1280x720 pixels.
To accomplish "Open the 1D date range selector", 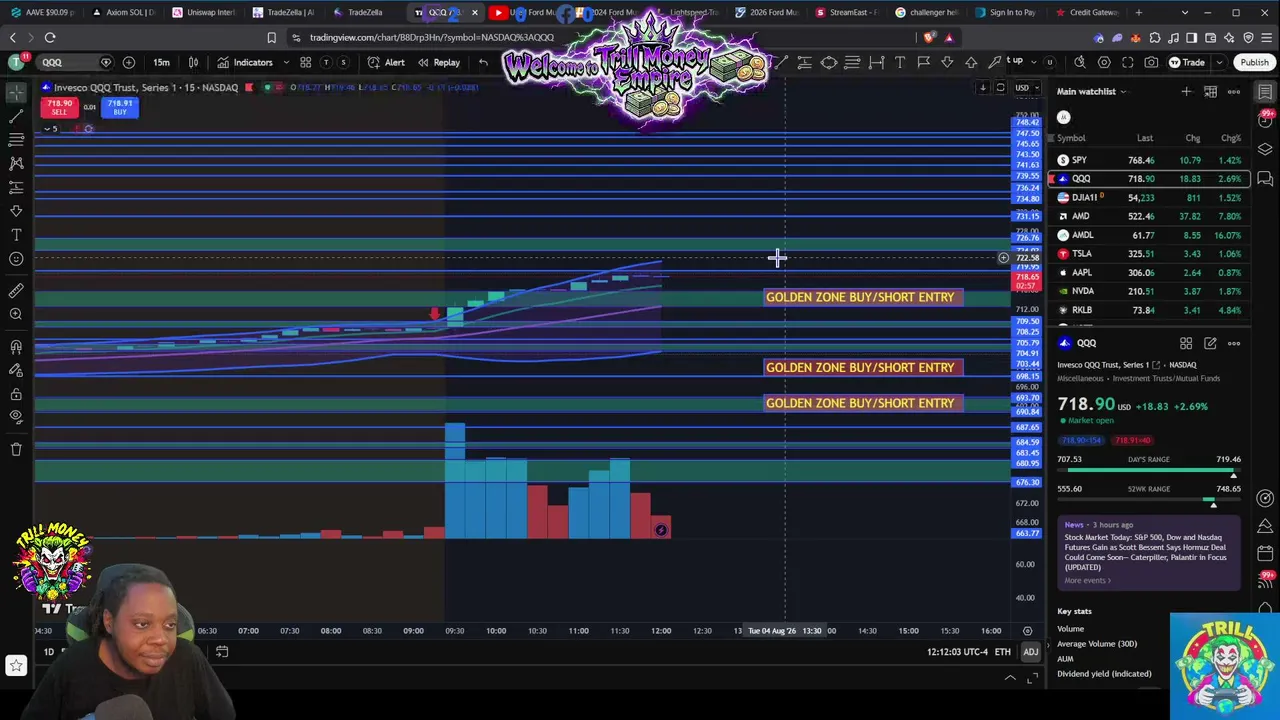I will point(48,652).
